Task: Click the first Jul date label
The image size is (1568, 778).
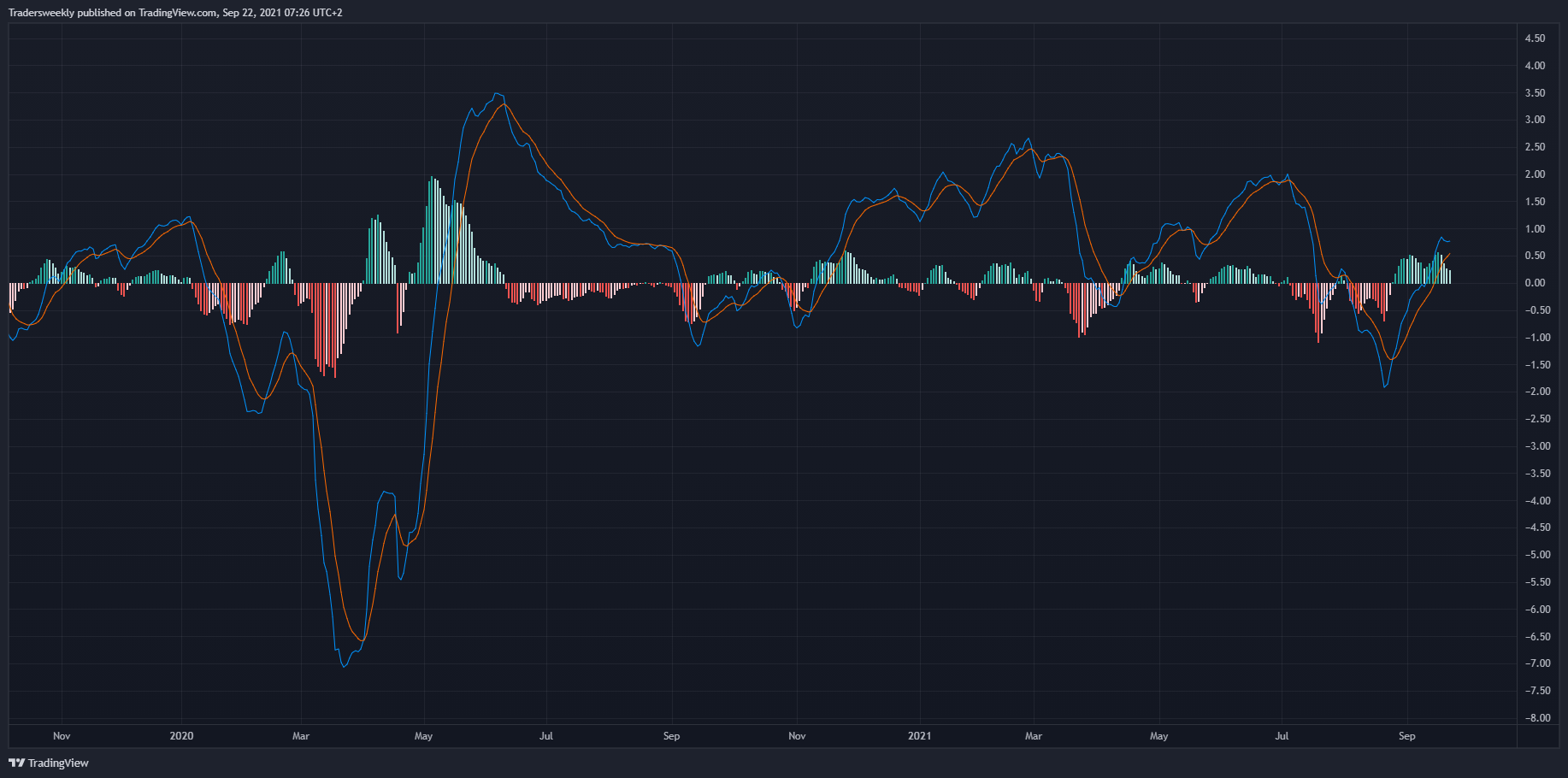Action: pos(546,736)
